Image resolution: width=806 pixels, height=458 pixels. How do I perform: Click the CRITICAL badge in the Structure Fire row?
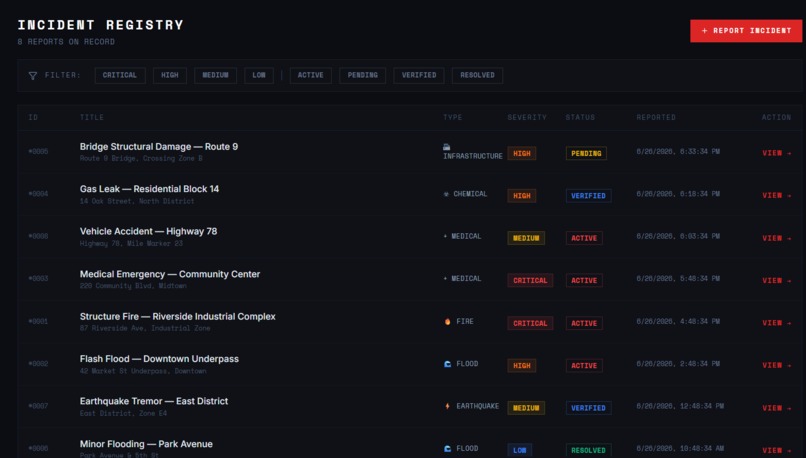tap(530, 323)
